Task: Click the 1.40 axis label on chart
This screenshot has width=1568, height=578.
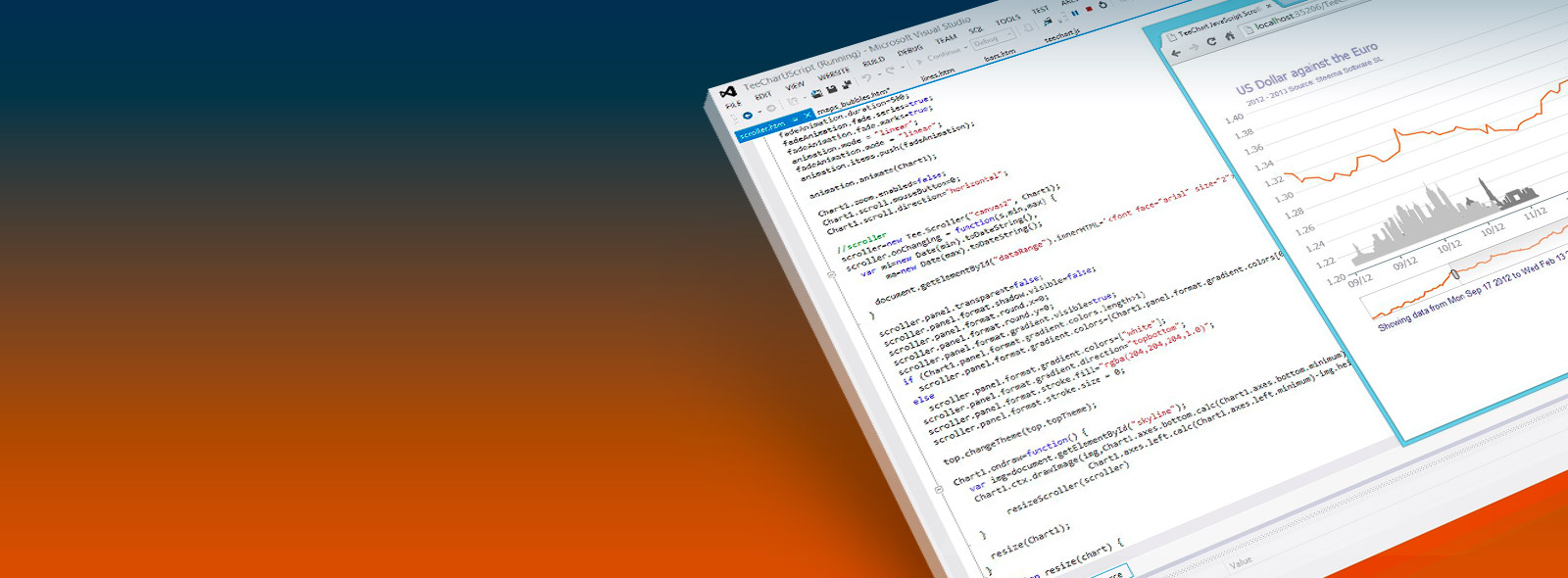Action: pos(1235,119)
